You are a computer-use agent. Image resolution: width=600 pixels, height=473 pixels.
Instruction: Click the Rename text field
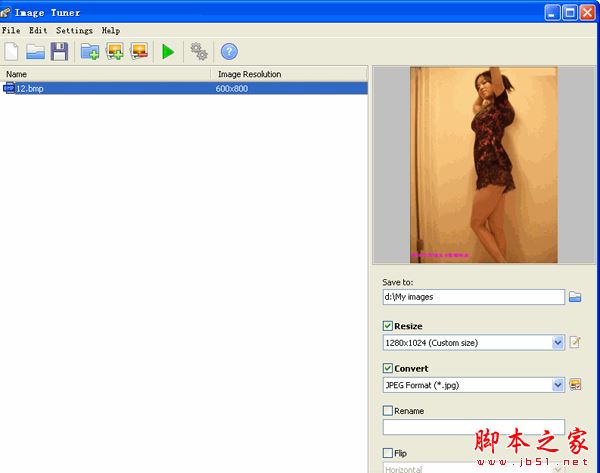point(473,427)
